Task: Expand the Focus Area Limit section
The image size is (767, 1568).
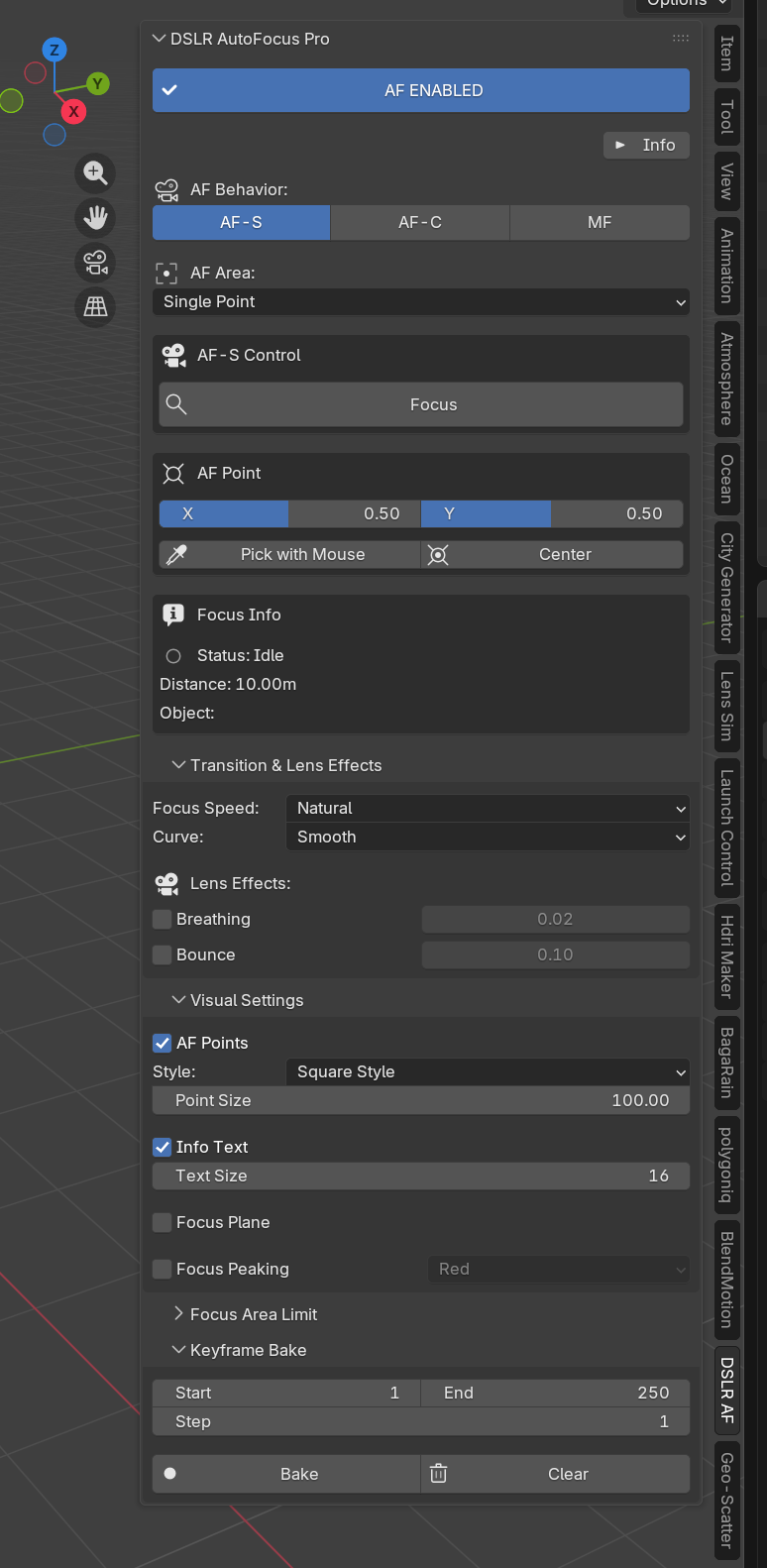Action: 178,1314
